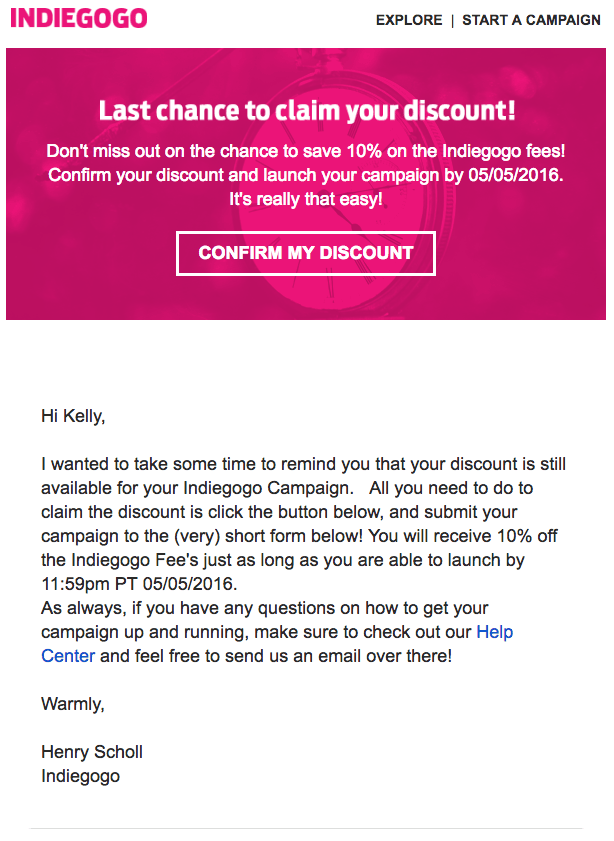
Task: Follow the blue Help link in the email body
Action: [494, 632]
